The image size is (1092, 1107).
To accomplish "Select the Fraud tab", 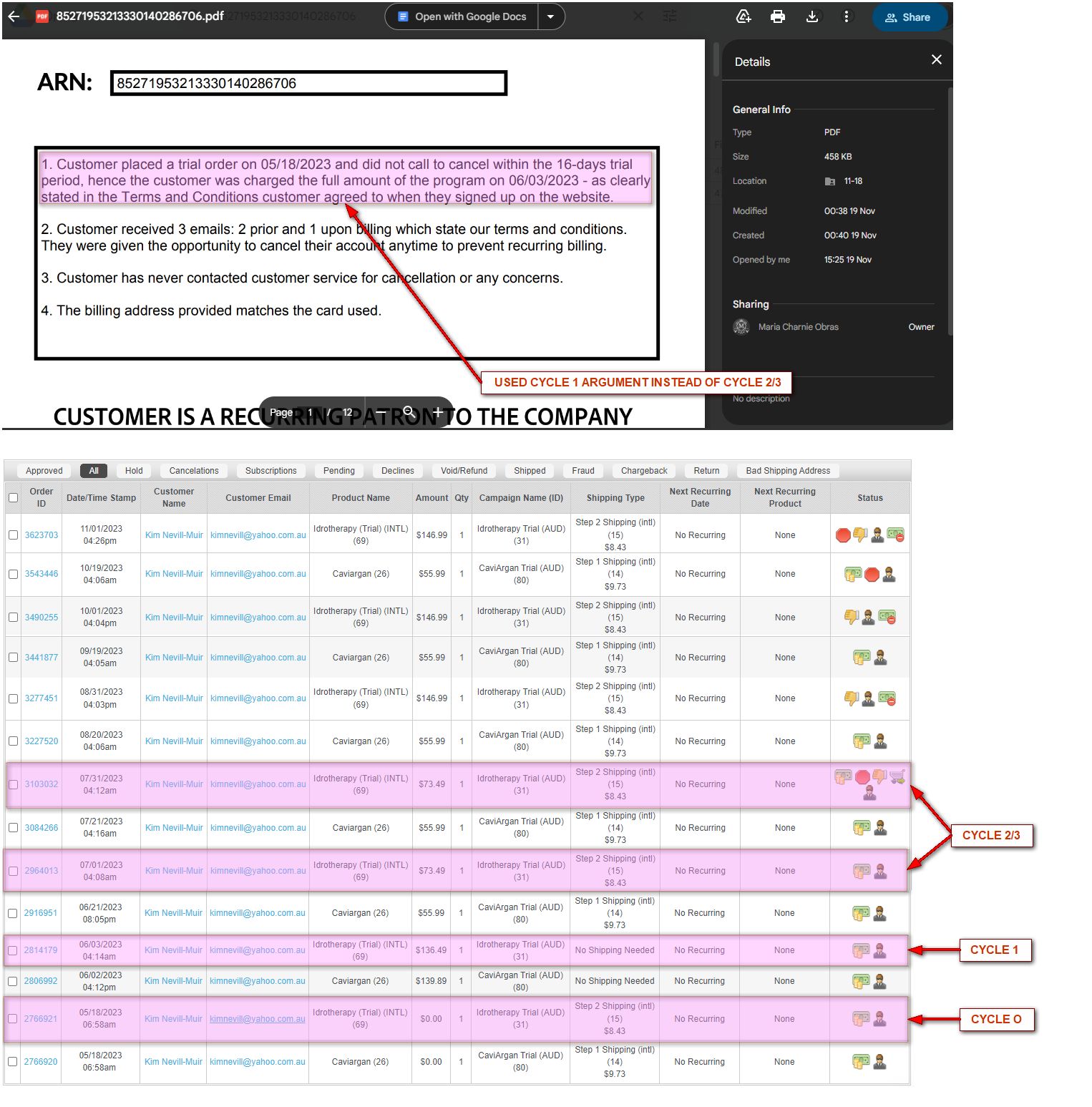I will (583, 470).
